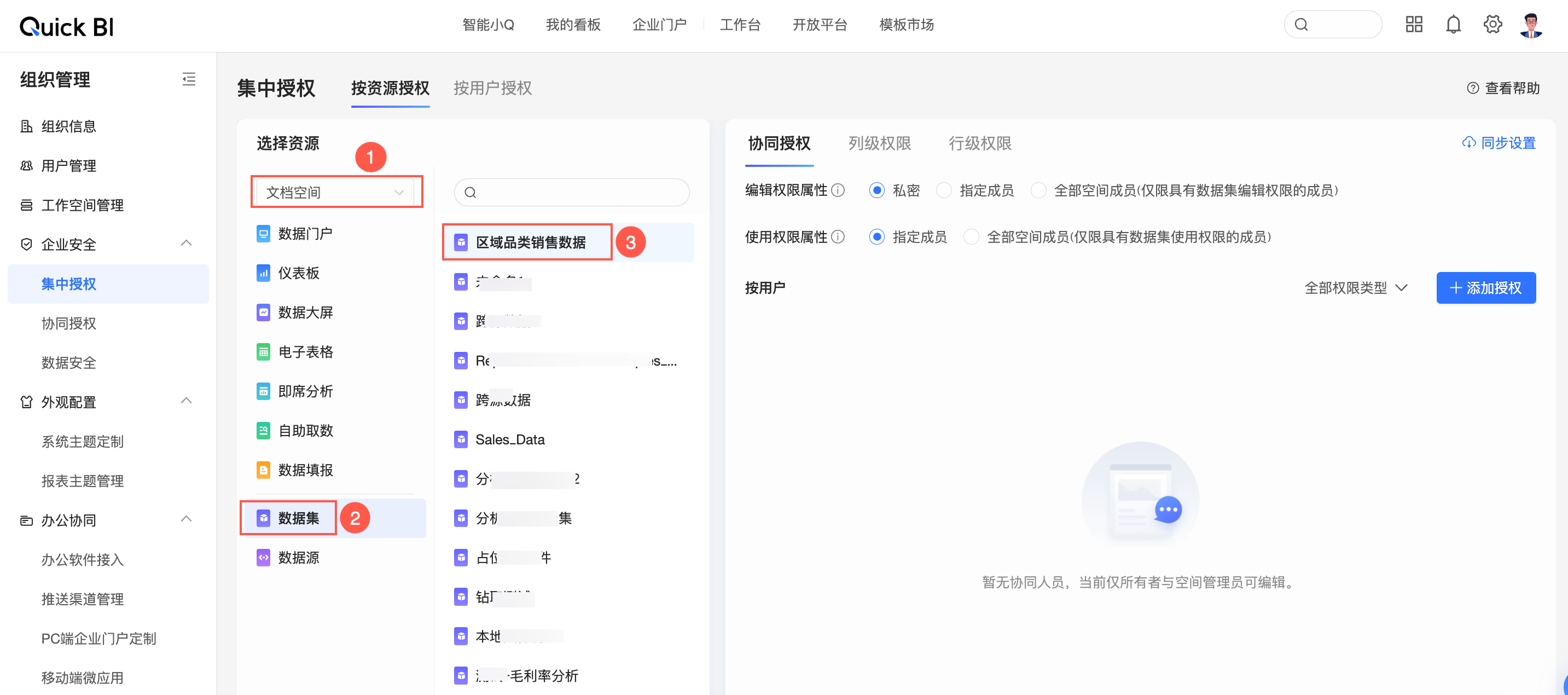Image resolution: width=1568 pixels, height=695 pixels.
Task: Click the 编辑权限属性 info icon
Action: (838, 190)
